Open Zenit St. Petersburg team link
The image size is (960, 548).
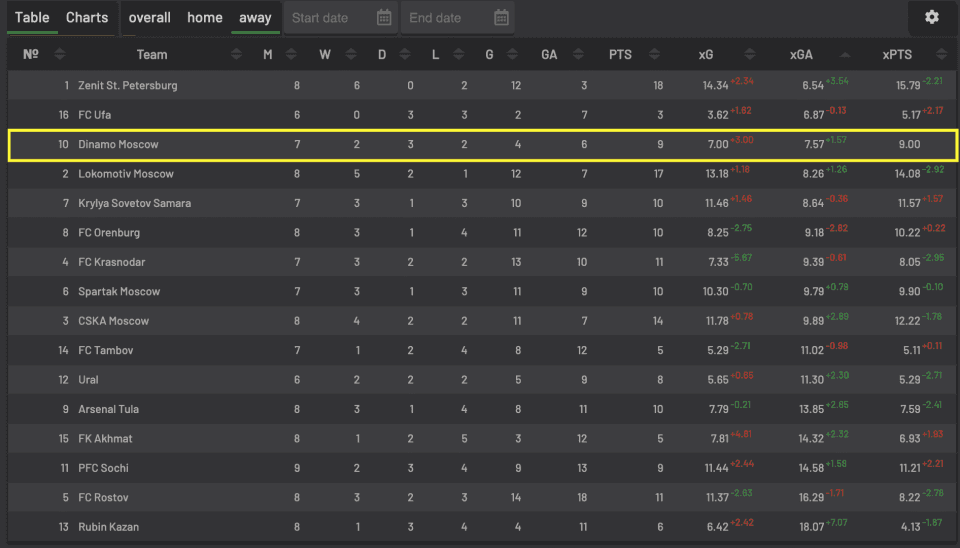[x=128, y=86]
